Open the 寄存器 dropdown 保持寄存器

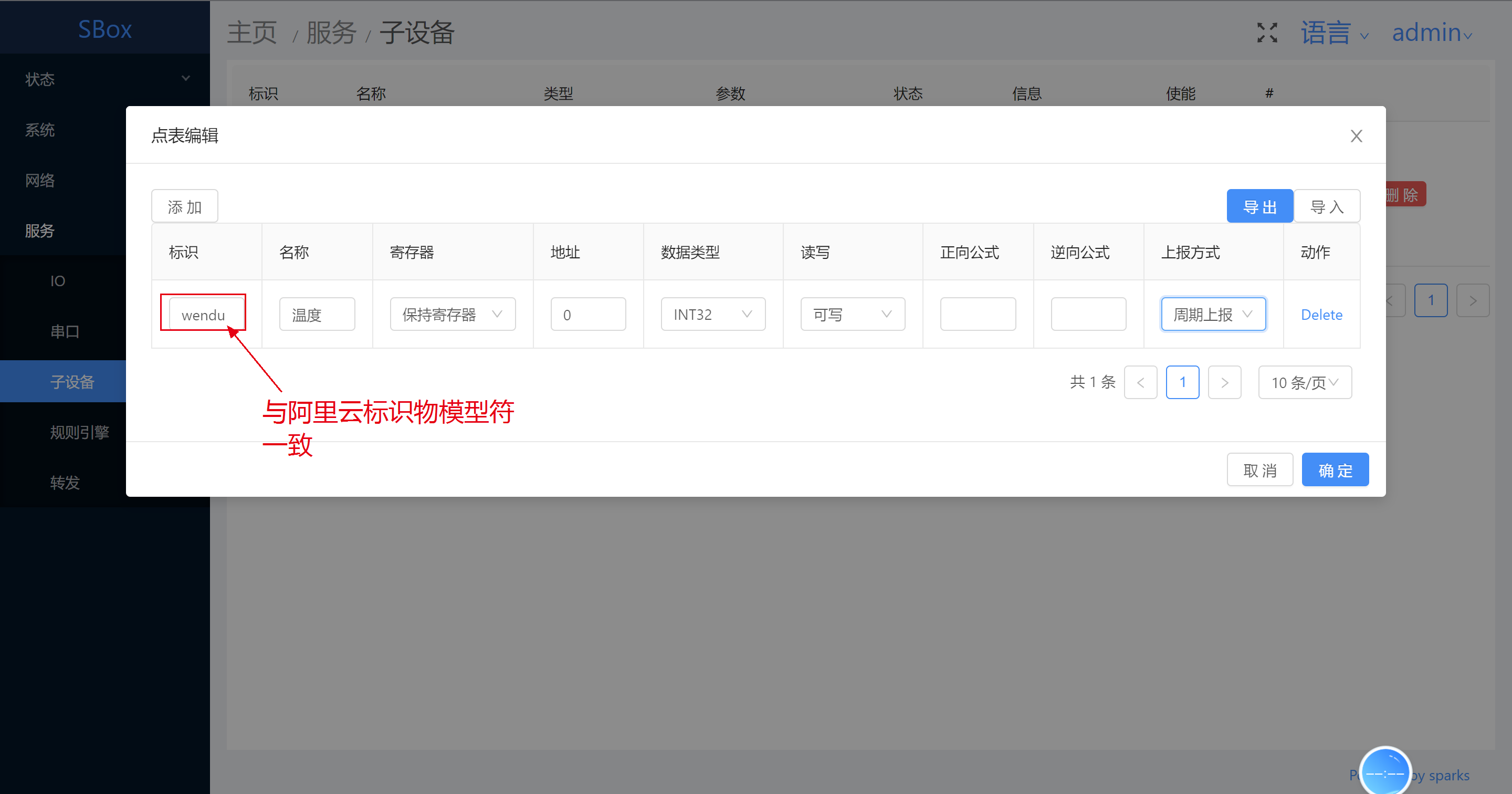click(453, 315)
